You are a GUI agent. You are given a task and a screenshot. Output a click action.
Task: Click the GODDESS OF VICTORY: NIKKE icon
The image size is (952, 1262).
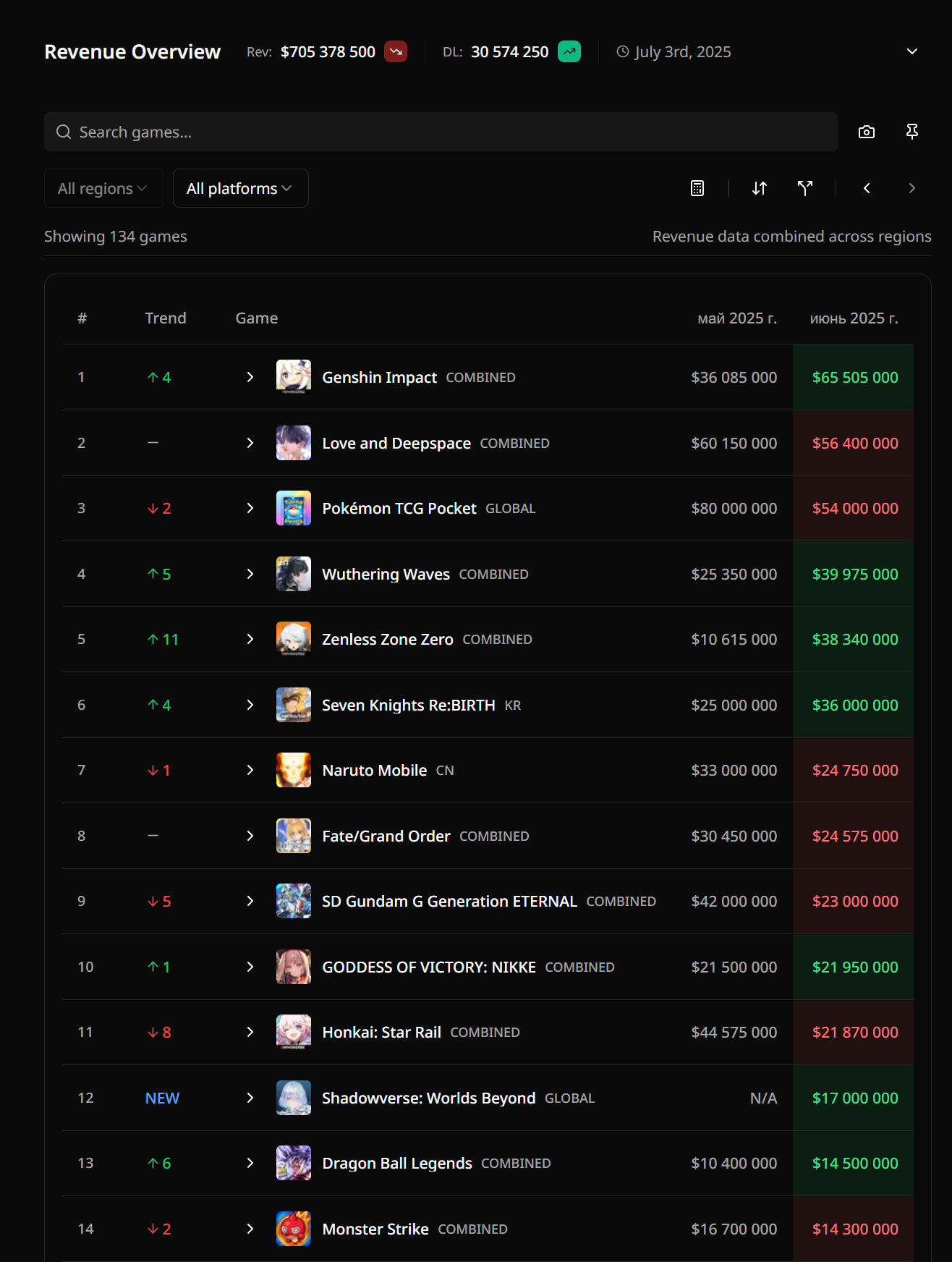coord(294,967)
